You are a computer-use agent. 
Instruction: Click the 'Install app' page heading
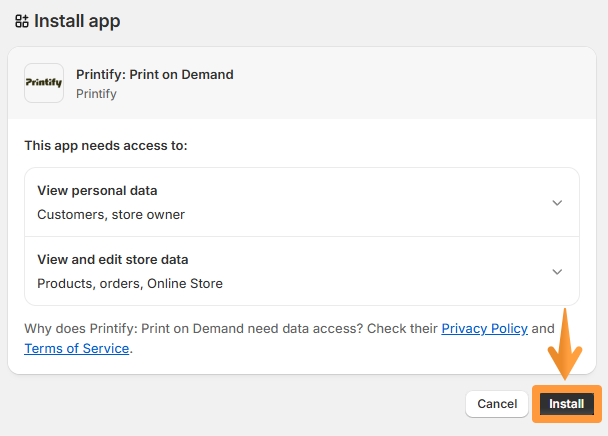click(77, 21)
